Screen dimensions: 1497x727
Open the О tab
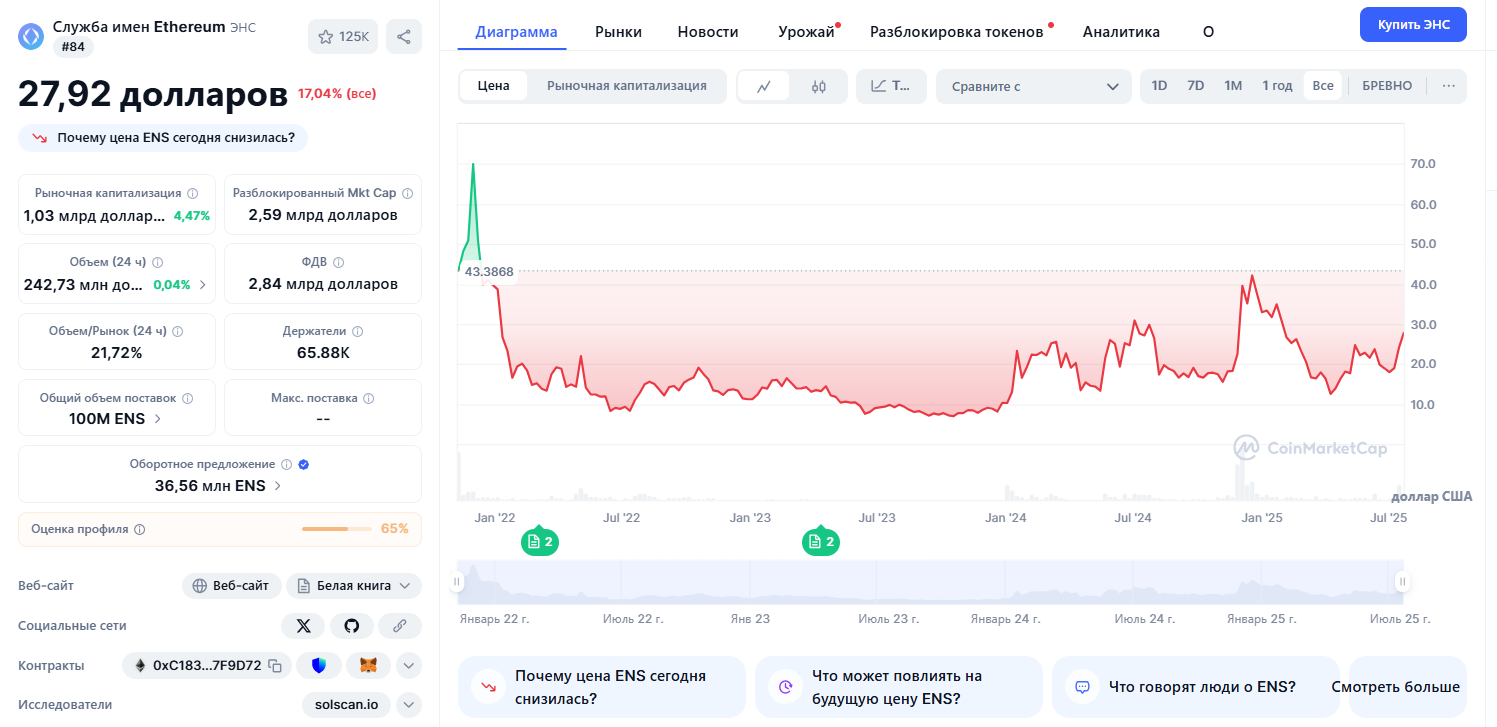click(1208, 32)
